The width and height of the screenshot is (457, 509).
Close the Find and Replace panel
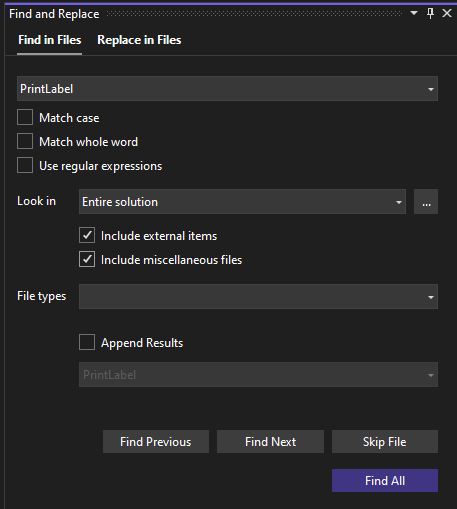click(x=447, y=13)
